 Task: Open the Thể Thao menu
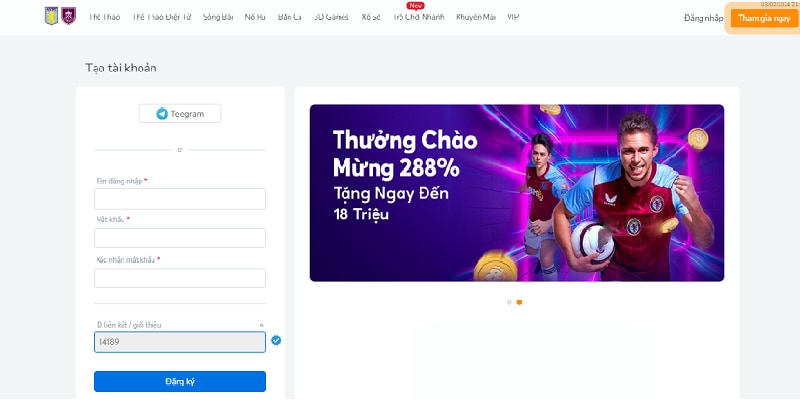tap(105, 17)
